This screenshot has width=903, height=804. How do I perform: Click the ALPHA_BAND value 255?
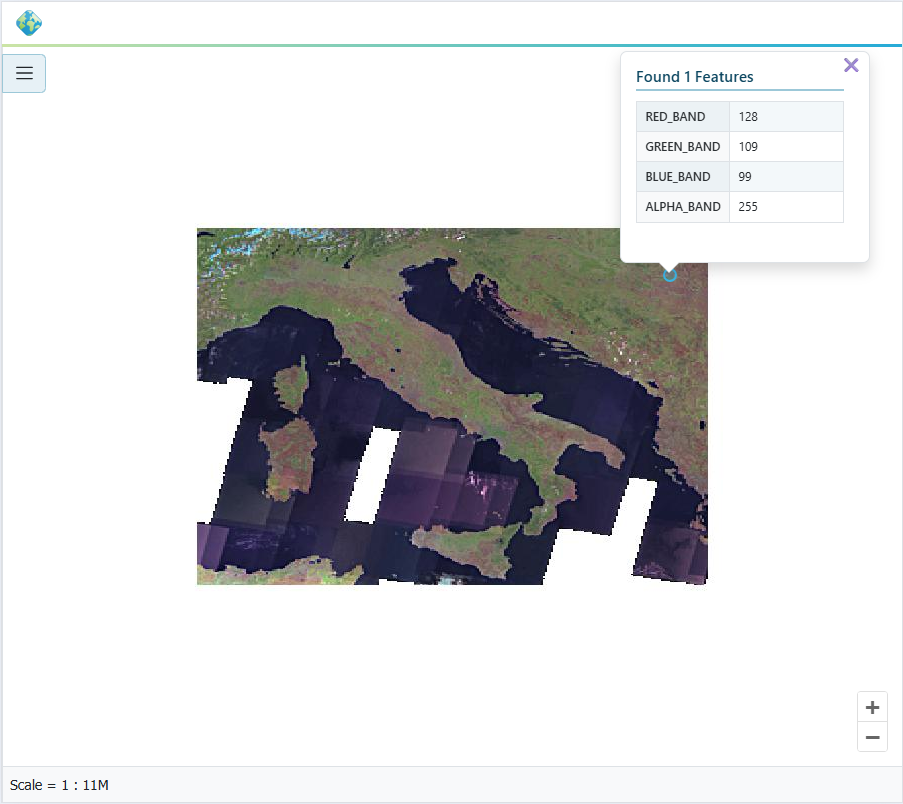pos(748,207)
